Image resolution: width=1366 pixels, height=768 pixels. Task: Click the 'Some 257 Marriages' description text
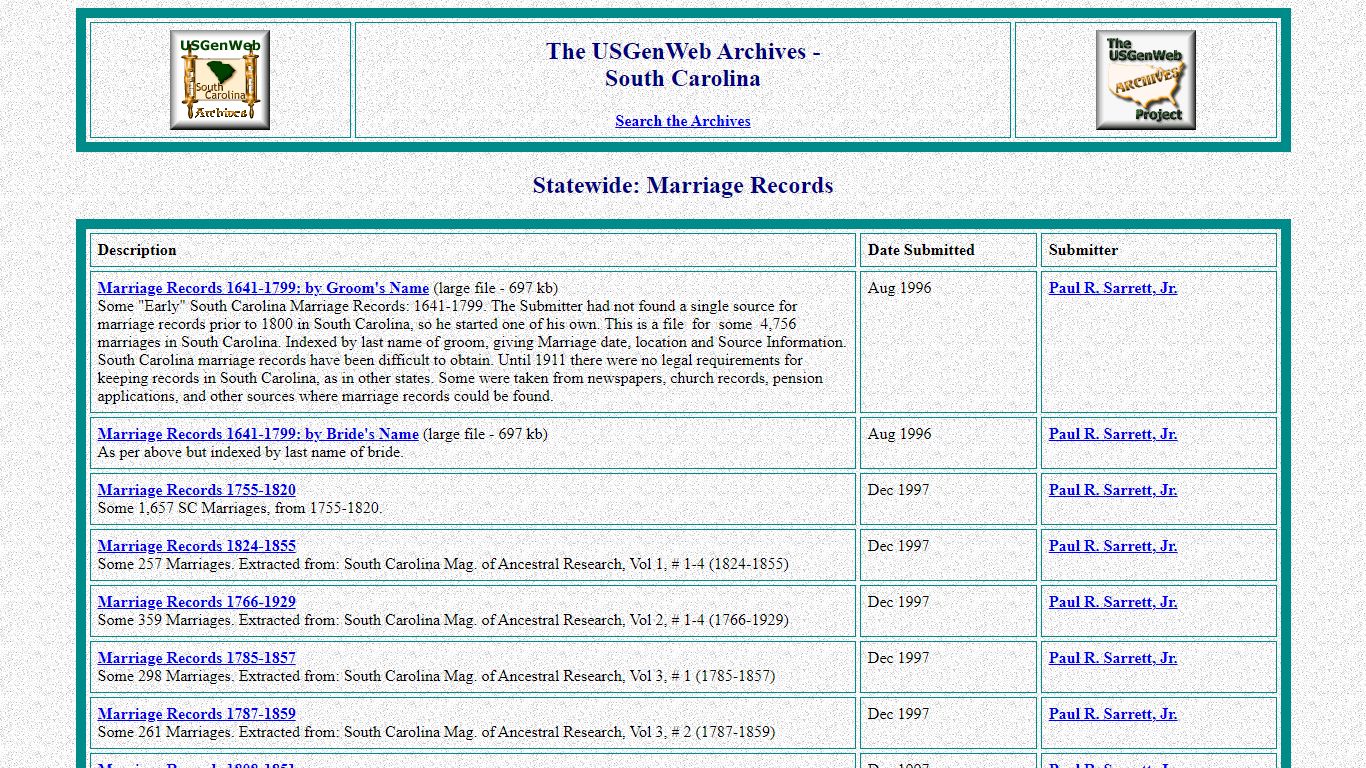[x=443, y=564]
